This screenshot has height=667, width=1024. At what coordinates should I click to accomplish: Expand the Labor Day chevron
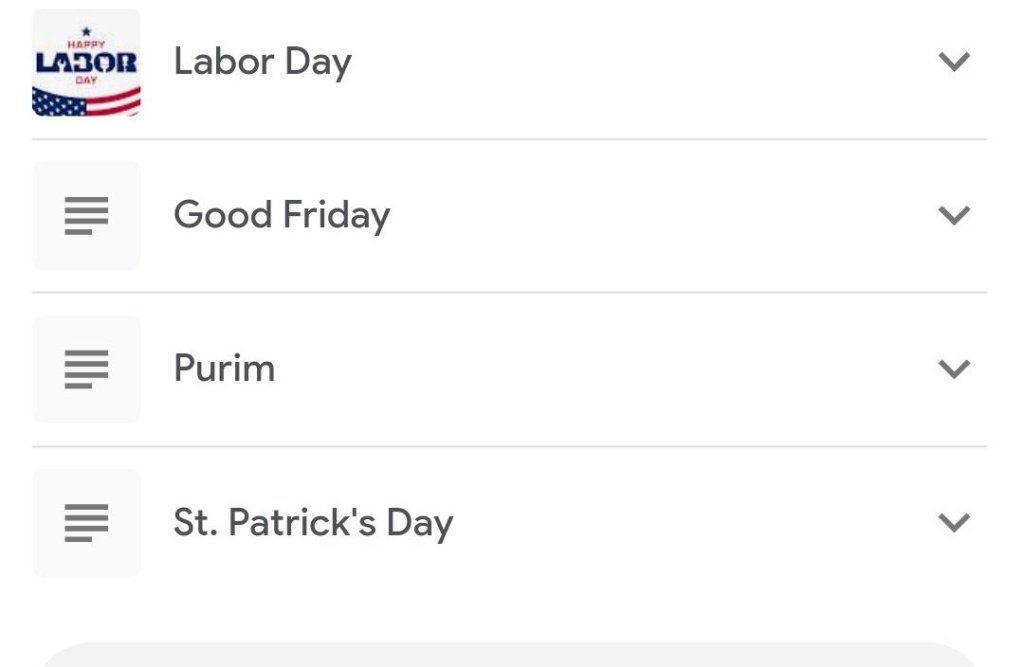955,62
